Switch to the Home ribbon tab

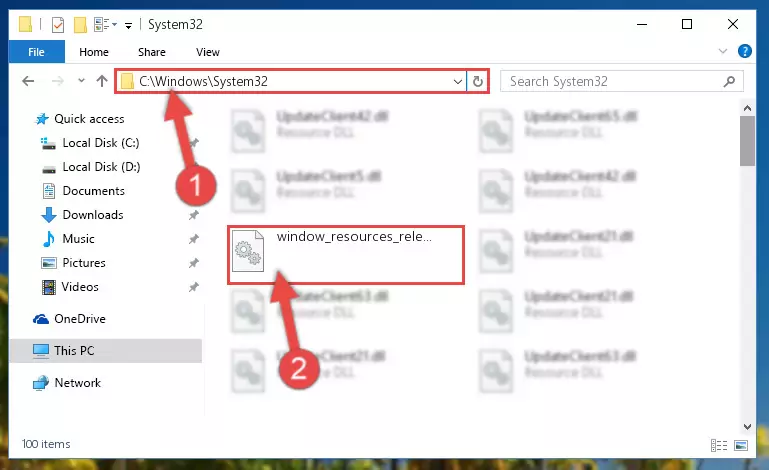point(94,52)
